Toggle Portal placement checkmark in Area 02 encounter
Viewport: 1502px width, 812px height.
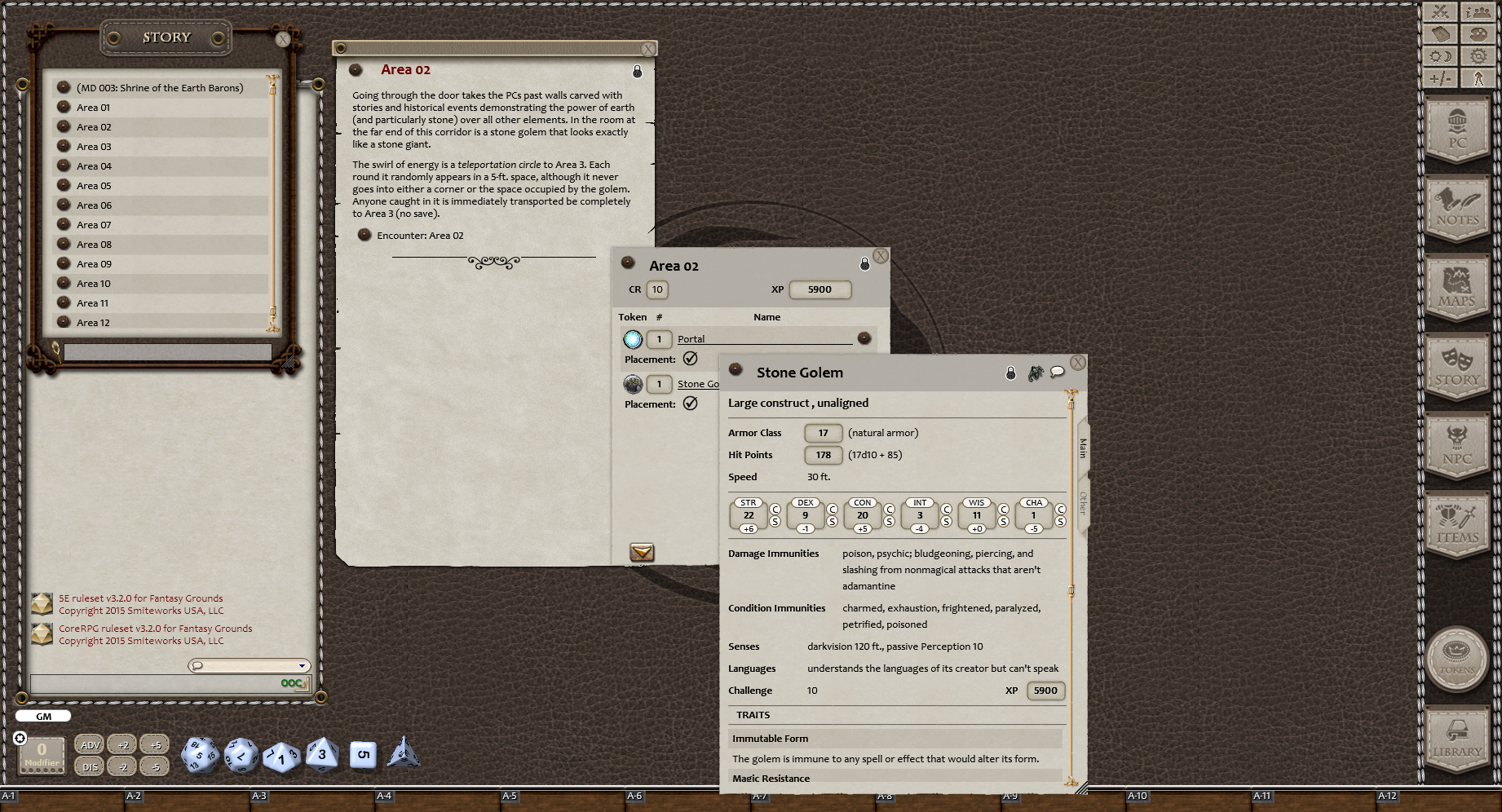tap(691, 359)
